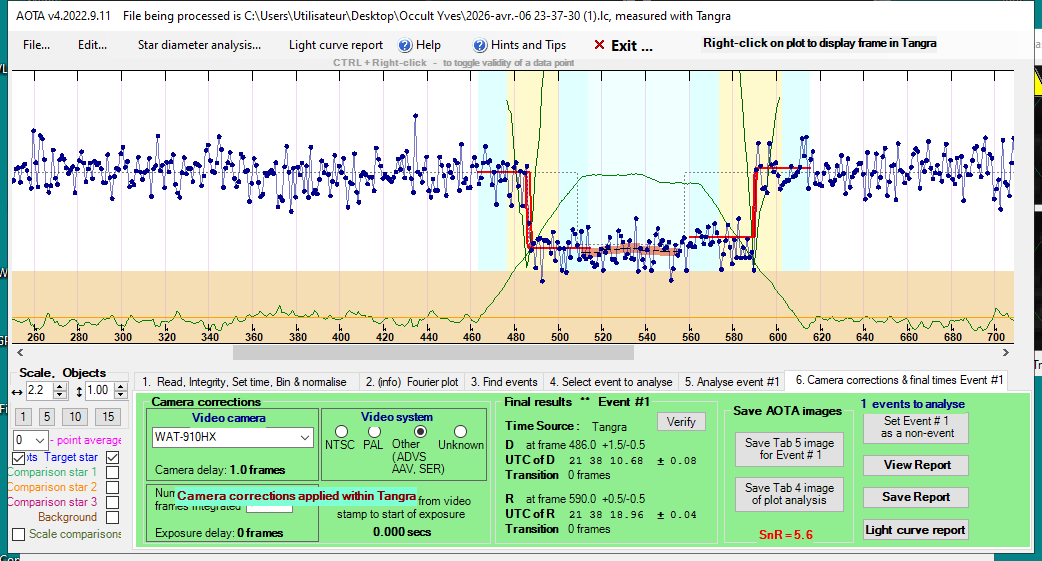The image size is (1042, 561).
Task: Open Hints and Tips icon
Action: pos(481,45)
